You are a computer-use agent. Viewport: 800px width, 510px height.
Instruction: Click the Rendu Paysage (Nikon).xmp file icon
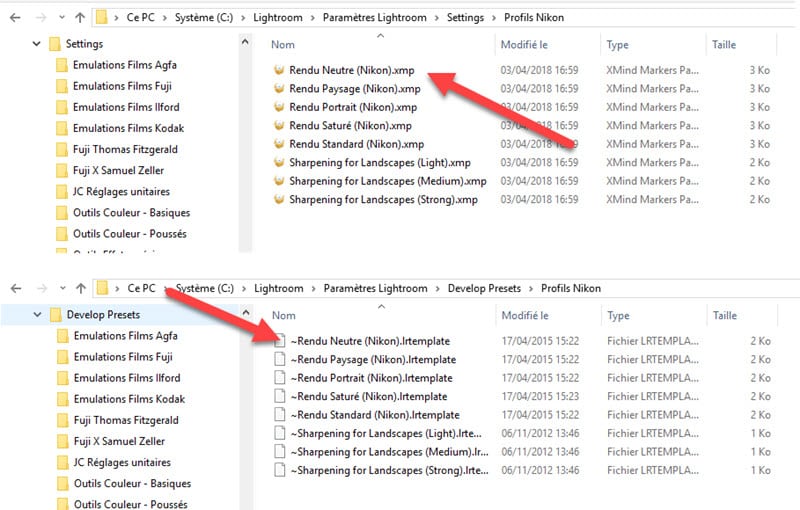[279, 88]
